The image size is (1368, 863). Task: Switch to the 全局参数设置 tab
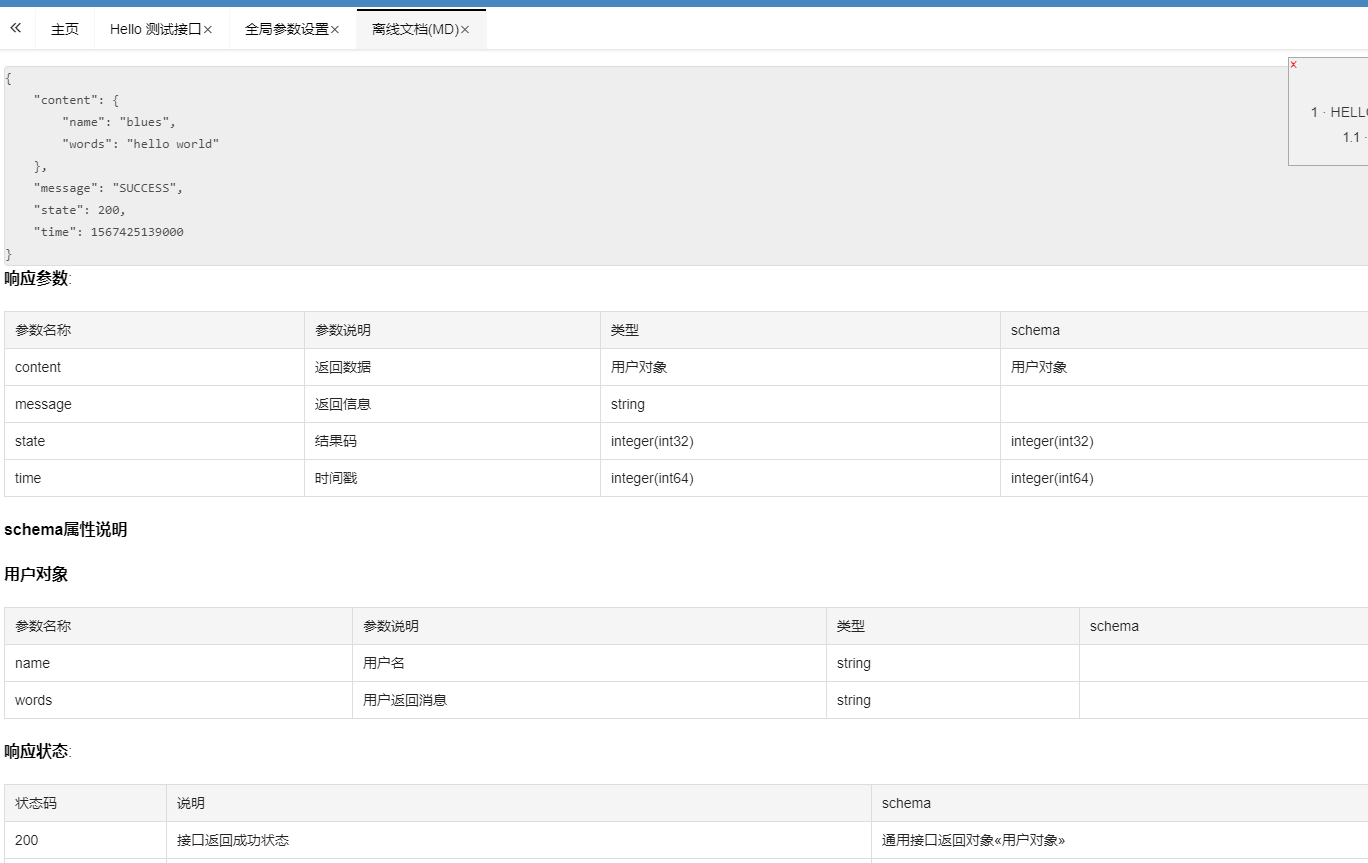click(287, 29)
